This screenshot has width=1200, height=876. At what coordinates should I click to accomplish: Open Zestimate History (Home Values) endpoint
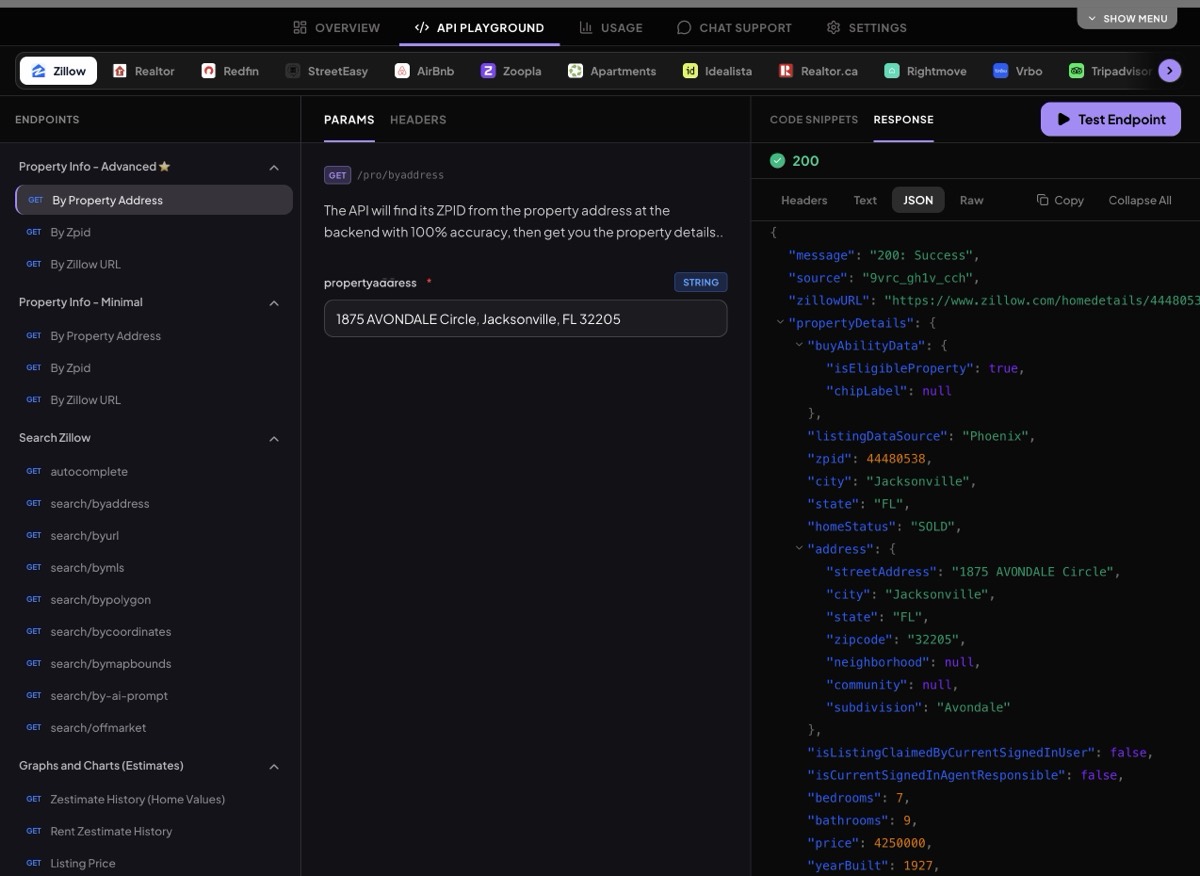(x=154, y=800)
